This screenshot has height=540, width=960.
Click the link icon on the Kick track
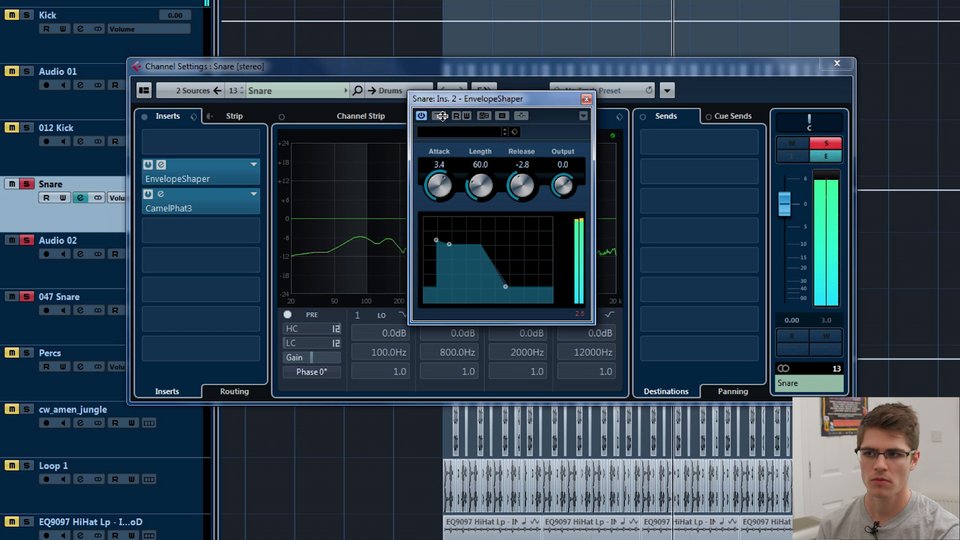pyautogui.click(x=97, y=29)
